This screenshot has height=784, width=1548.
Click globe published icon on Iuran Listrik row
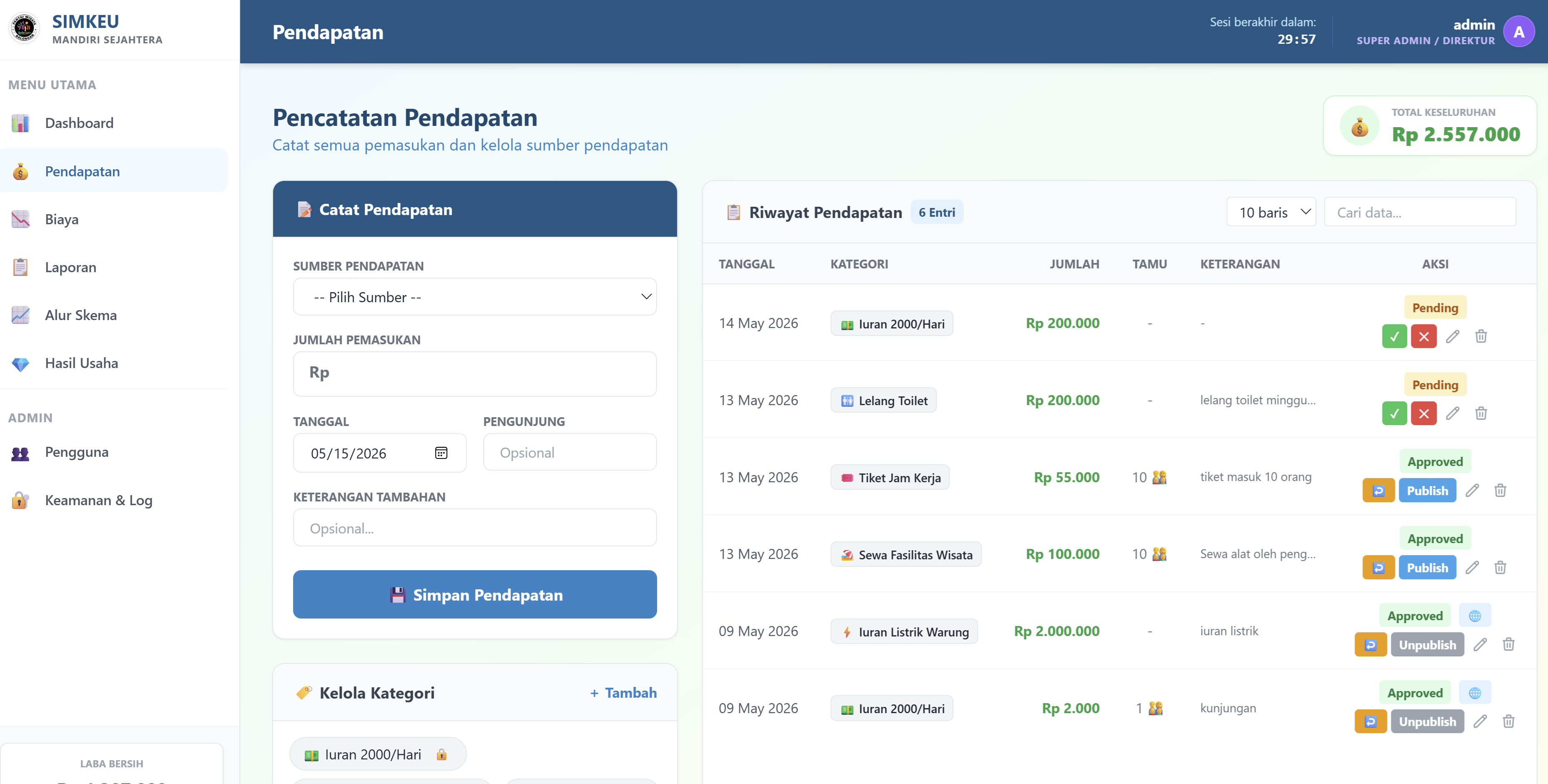1475,616
